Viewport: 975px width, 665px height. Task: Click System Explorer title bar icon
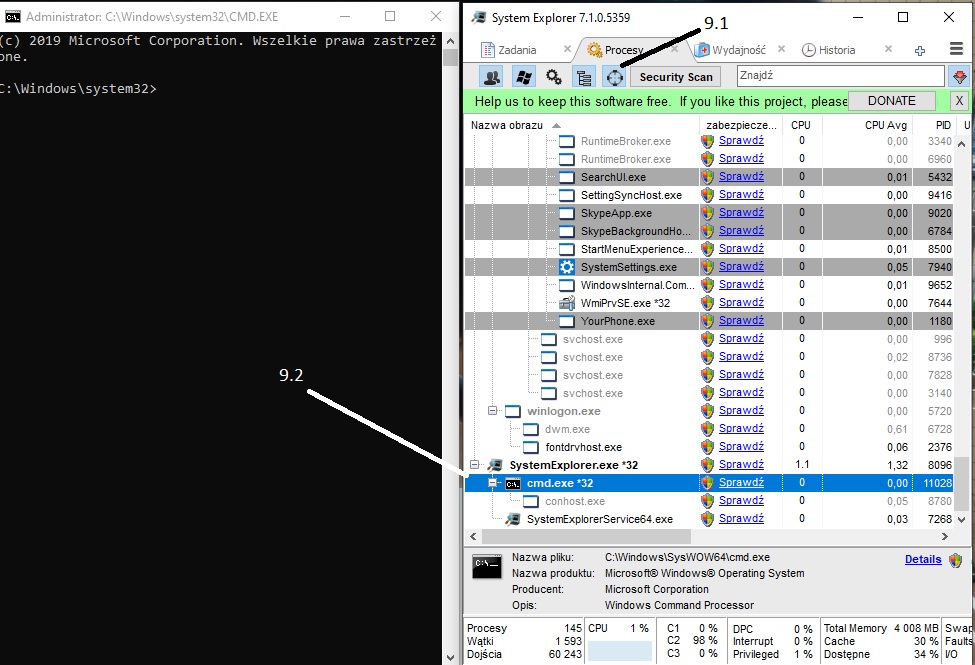pos(479,17)
